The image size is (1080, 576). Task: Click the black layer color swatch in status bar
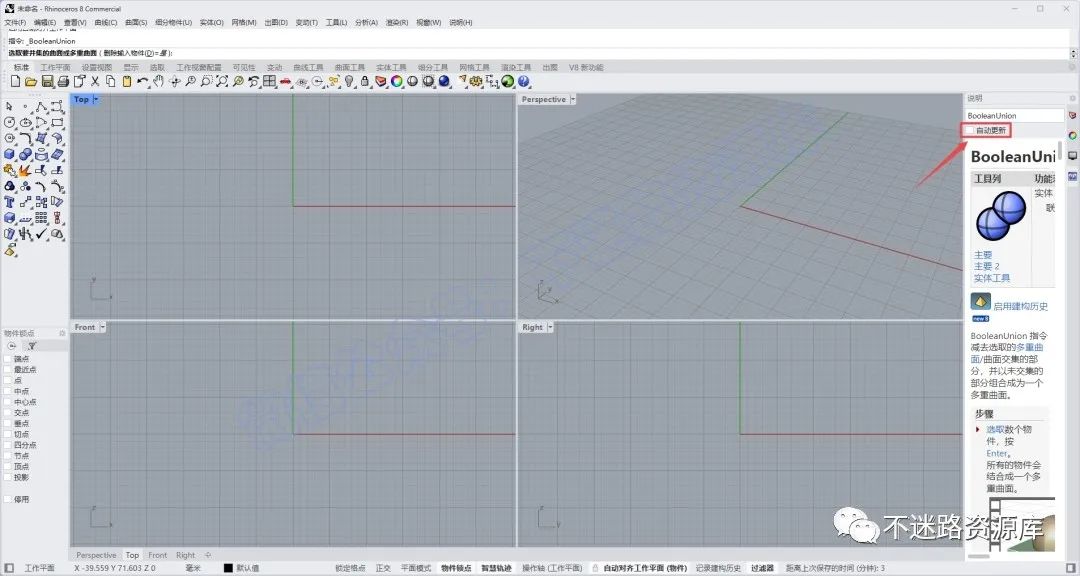pos(228,568)
